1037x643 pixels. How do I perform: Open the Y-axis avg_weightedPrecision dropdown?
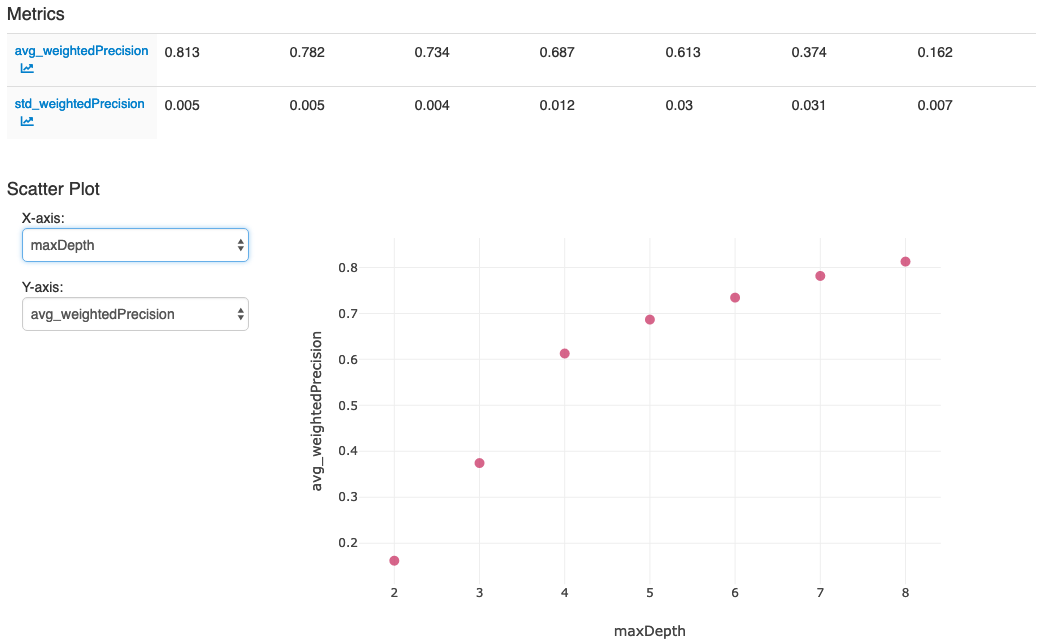click(x=135, y=314)
